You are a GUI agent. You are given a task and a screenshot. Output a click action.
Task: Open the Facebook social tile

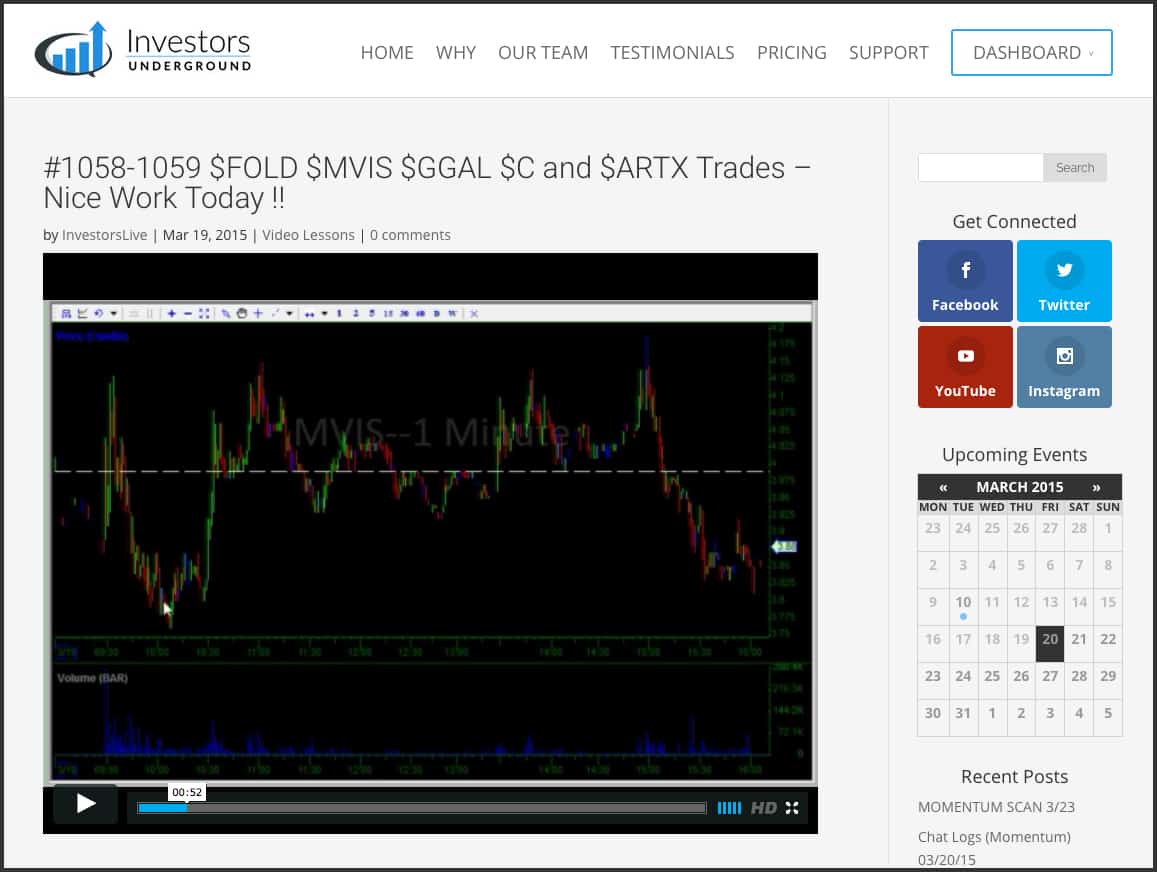pos(964,281)
